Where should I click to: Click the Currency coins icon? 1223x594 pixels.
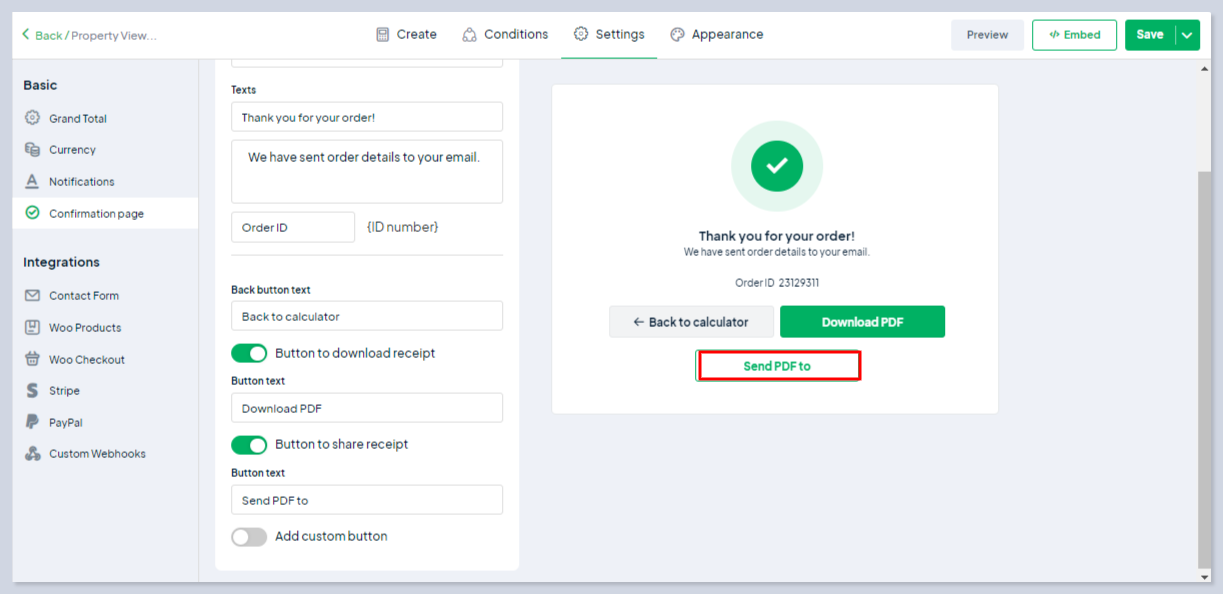(x=32, y=150)
